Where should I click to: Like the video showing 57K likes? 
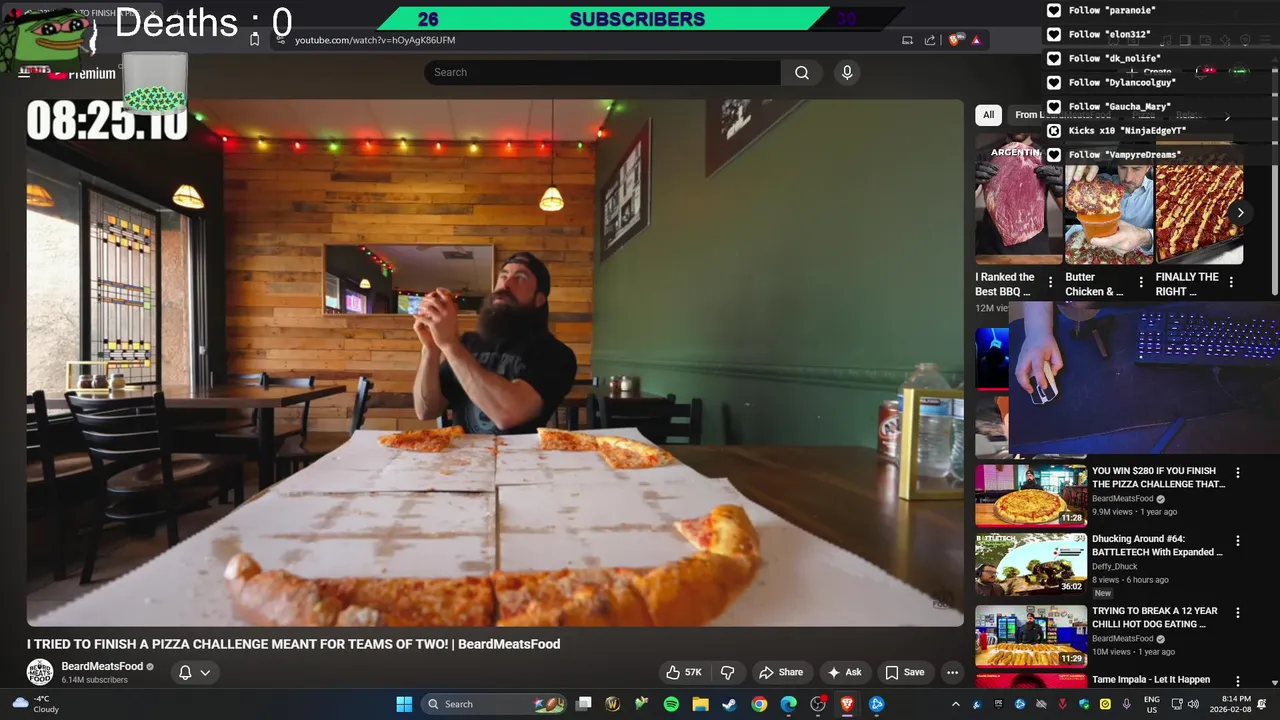[685, 672]
